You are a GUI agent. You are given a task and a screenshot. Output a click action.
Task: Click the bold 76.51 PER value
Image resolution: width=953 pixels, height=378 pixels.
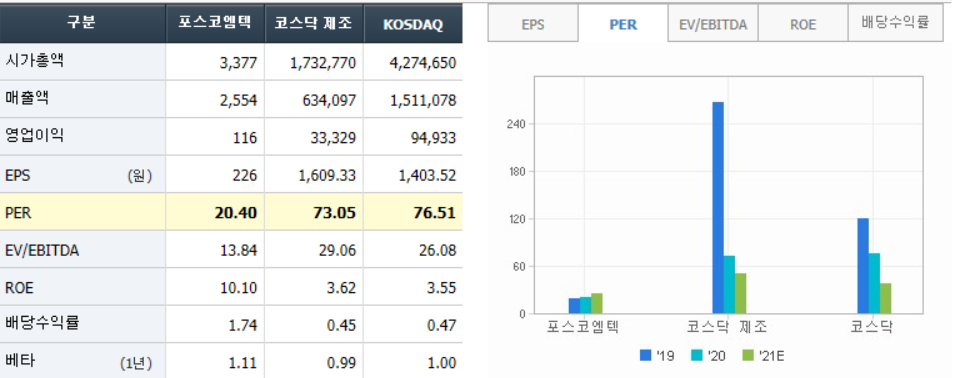tap(434, 213)
